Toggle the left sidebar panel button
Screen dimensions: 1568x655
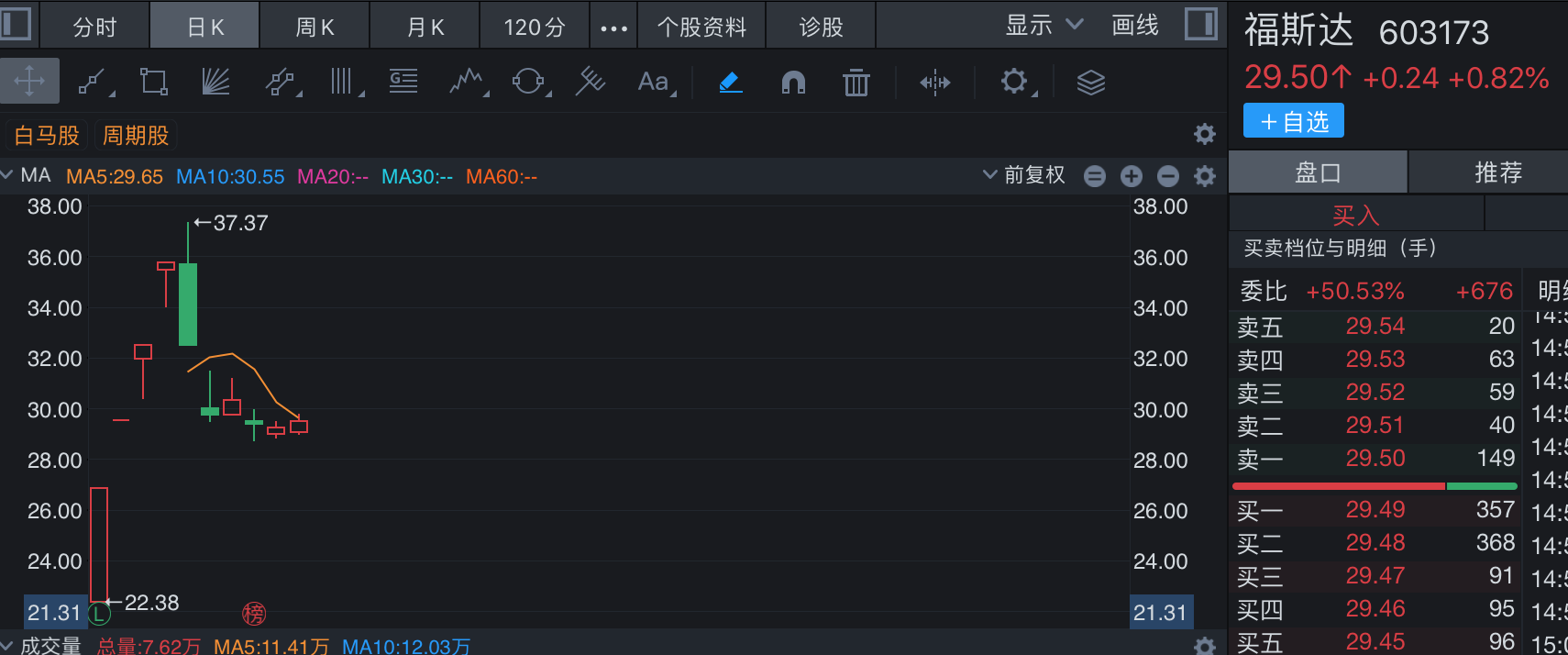tap(16, 24)
